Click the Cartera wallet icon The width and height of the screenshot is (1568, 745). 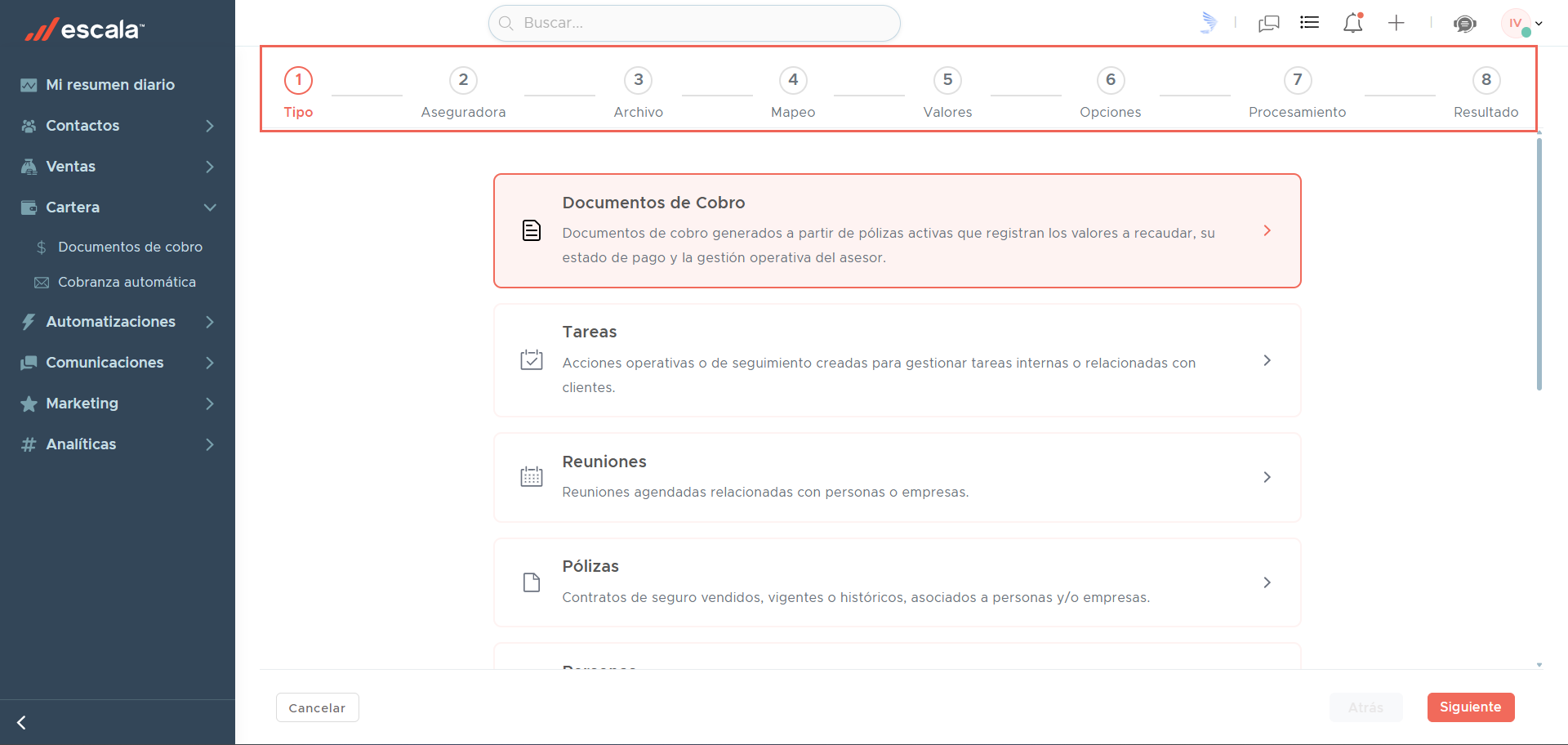pos(29,207)
